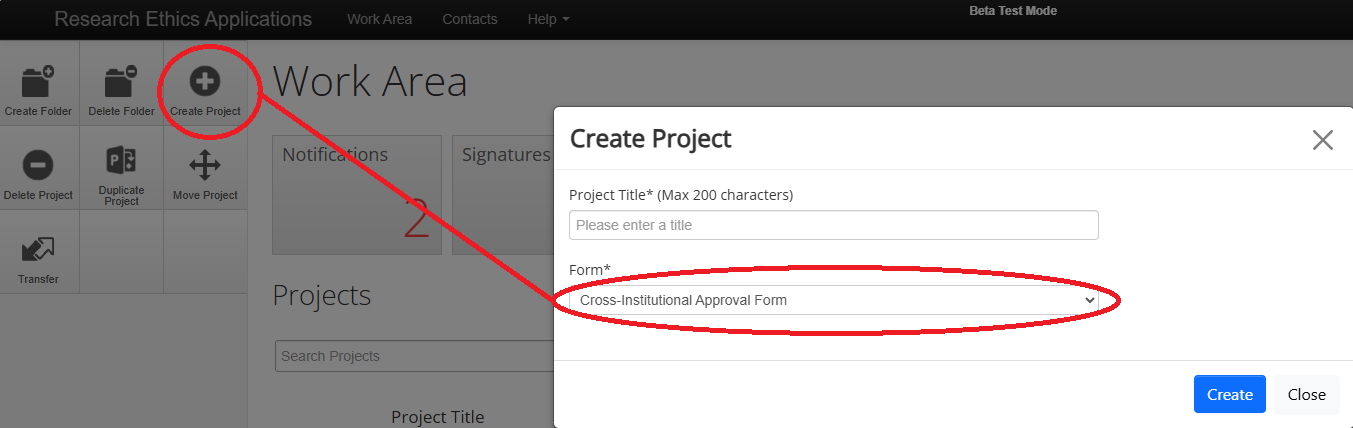Dismiss Create Project dialog with X

pyautogui.click(x=1322, y=140)
